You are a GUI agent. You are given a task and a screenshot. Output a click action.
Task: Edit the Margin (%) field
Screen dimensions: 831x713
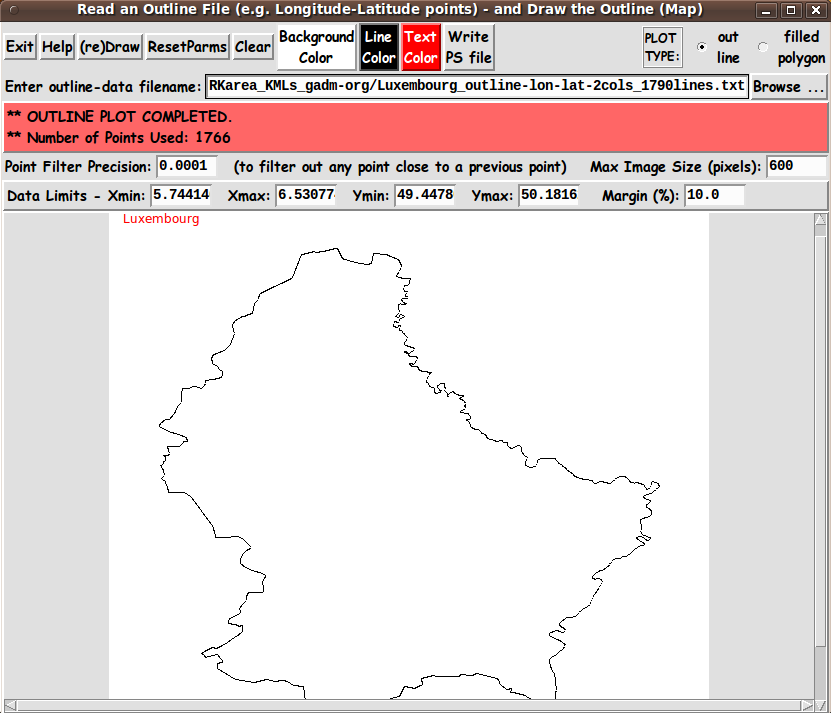715,195
